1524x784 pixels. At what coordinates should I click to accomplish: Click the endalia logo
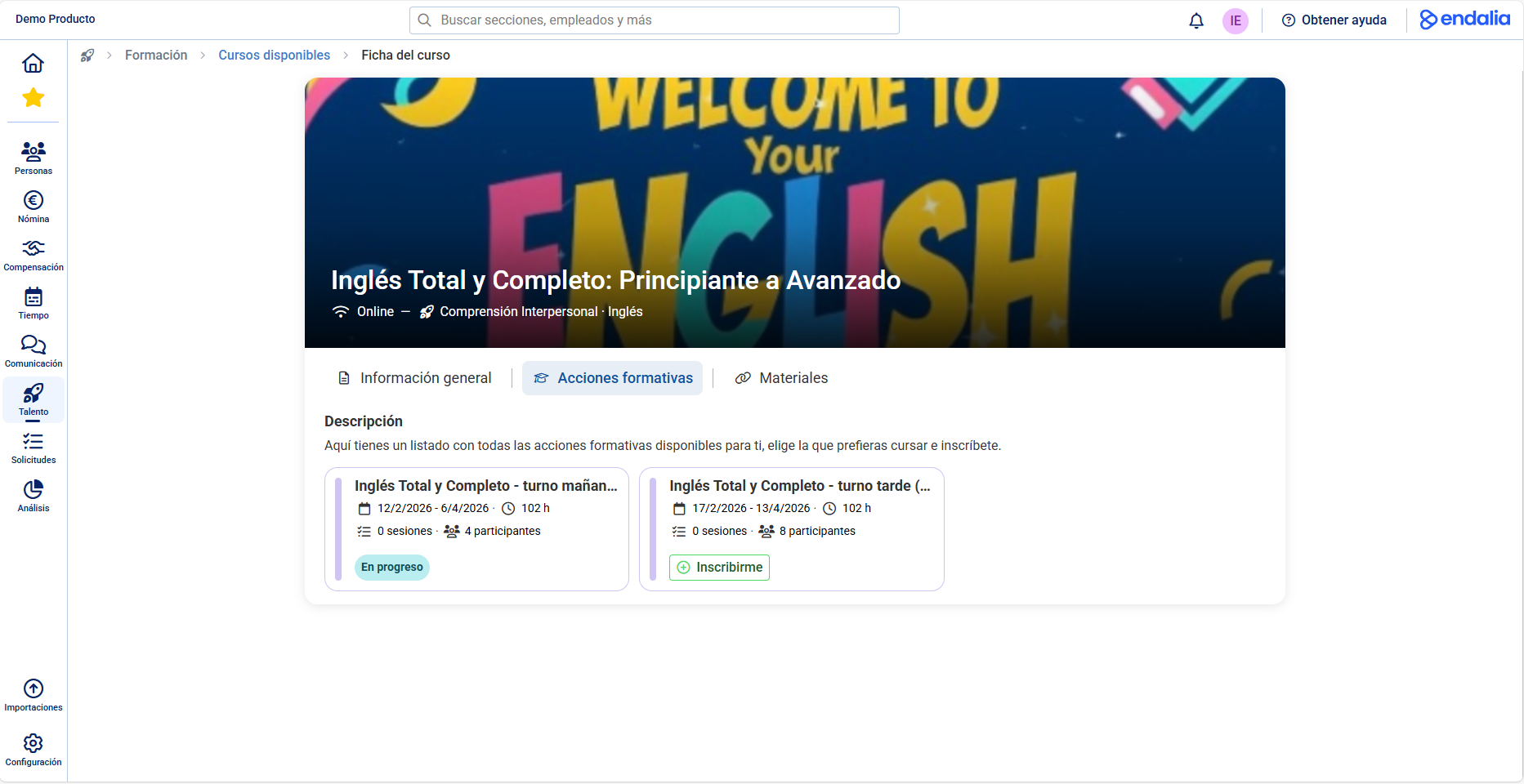pos(1465,19)
